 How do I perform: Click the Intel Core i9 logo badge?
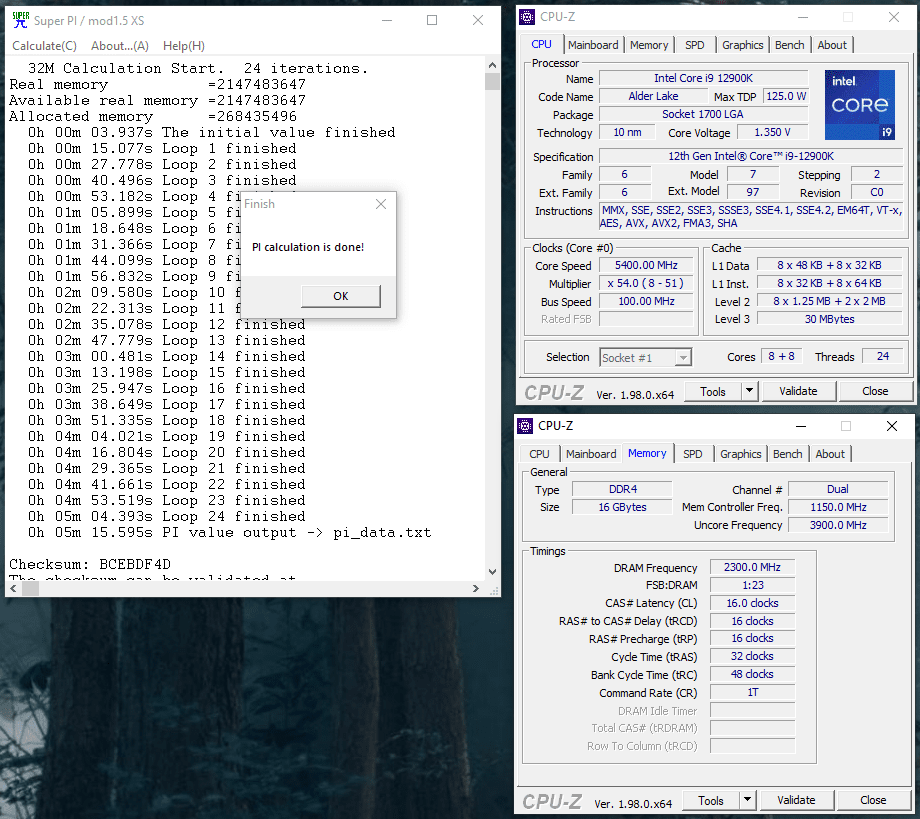tap(860, 105)
